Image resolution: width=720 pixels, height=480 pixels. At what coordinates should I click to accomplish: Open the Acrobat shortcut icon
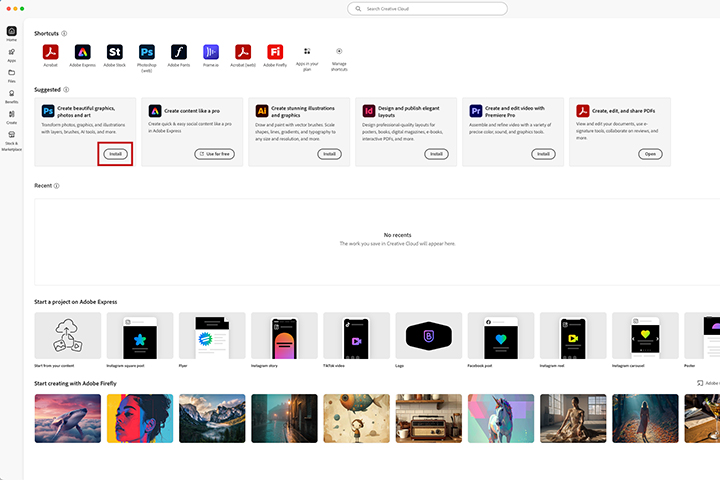[x=51, y=51]
